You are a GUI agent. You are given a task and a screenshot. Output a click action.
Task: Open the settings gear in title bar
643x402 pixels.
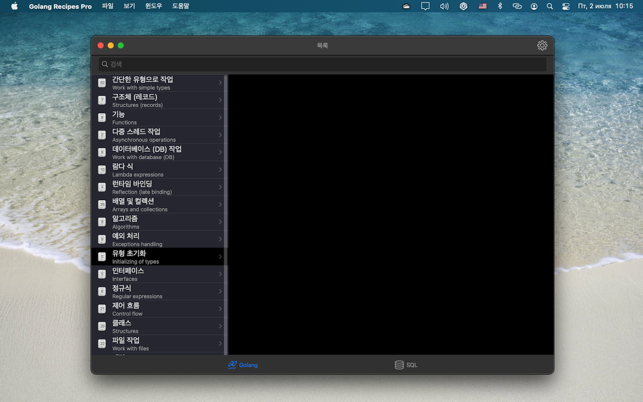pos(542,45)
